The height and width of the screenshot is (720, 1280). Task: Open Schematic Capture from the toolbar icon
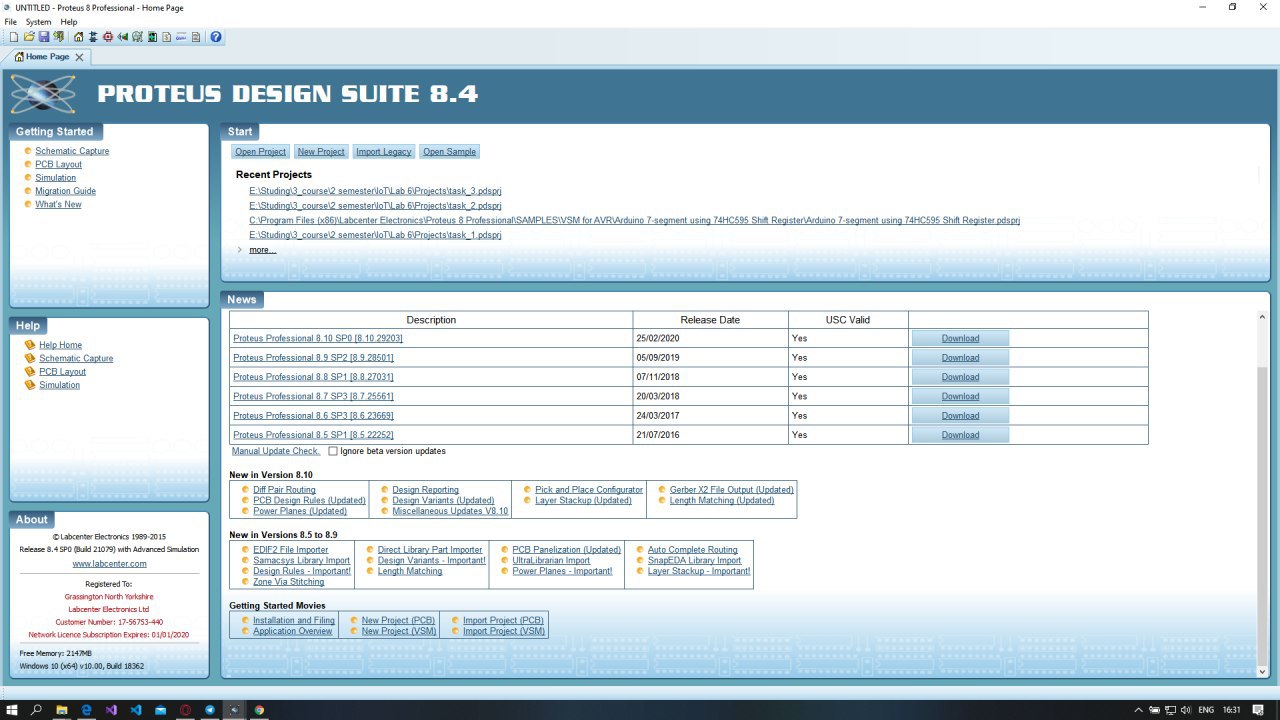93,37
